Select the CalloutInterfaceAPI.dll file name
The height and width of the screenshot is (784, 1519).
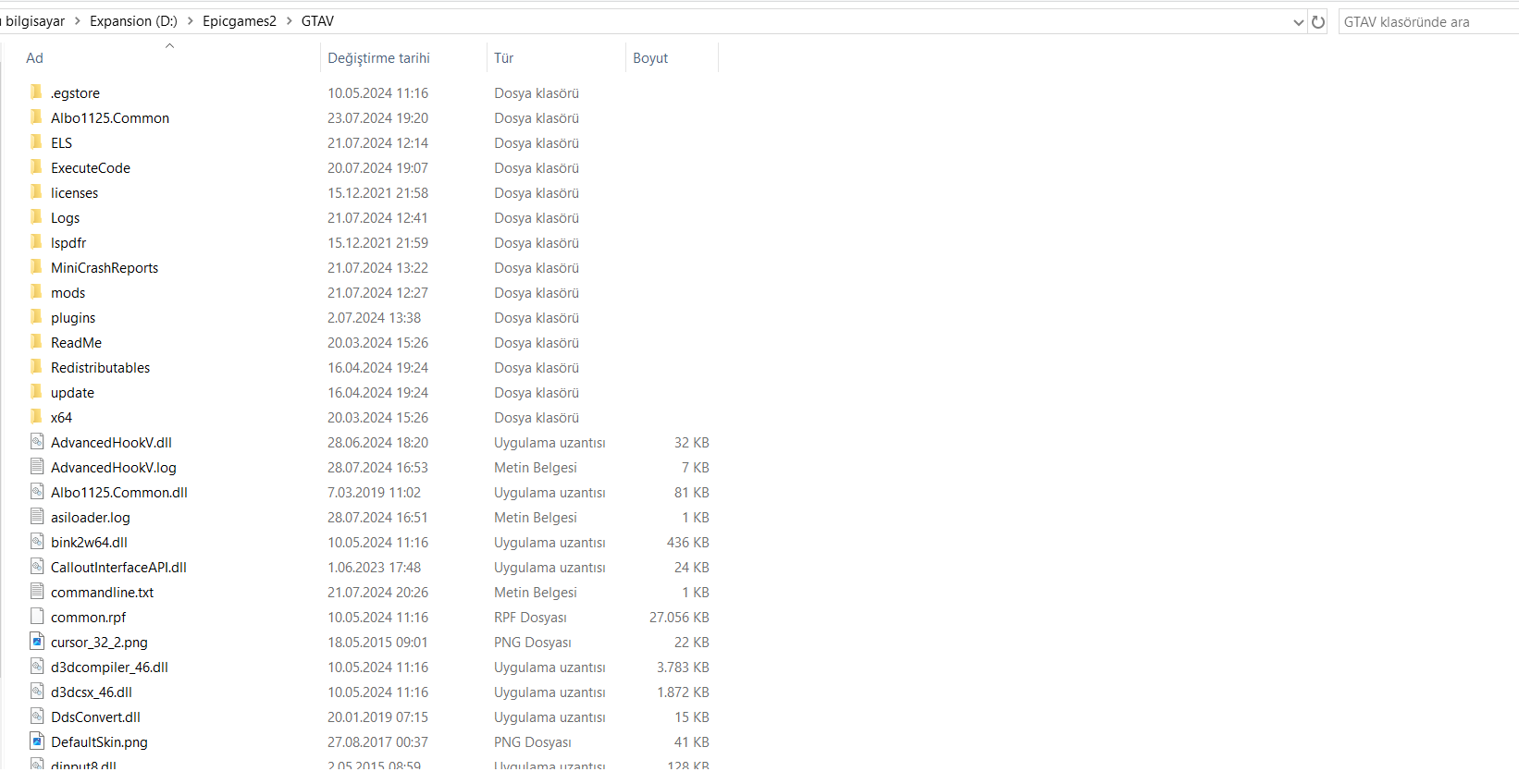[118, 568]
